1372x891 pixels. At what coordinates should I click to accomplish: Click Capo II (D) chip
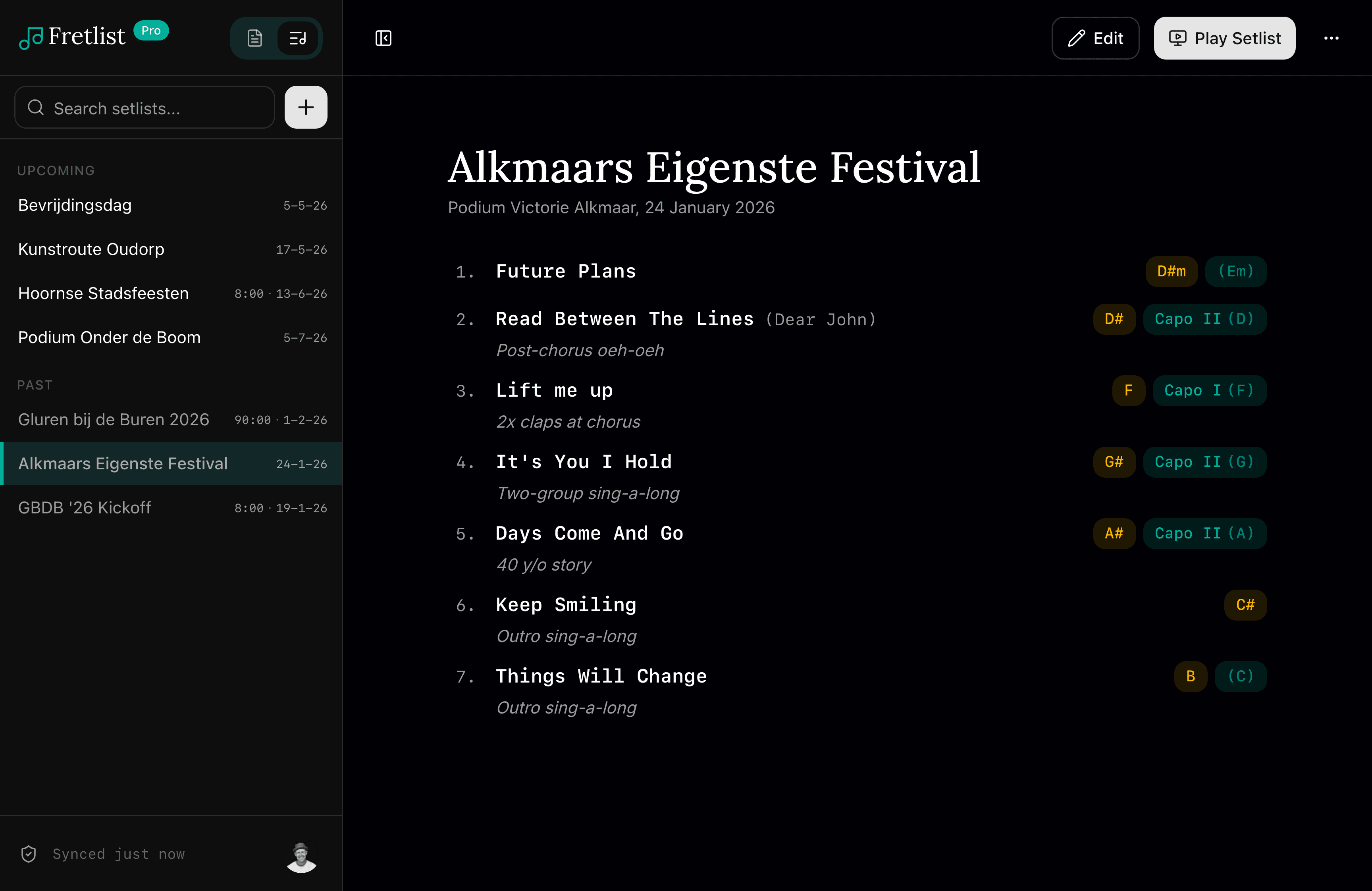[x=1204, y=319]
